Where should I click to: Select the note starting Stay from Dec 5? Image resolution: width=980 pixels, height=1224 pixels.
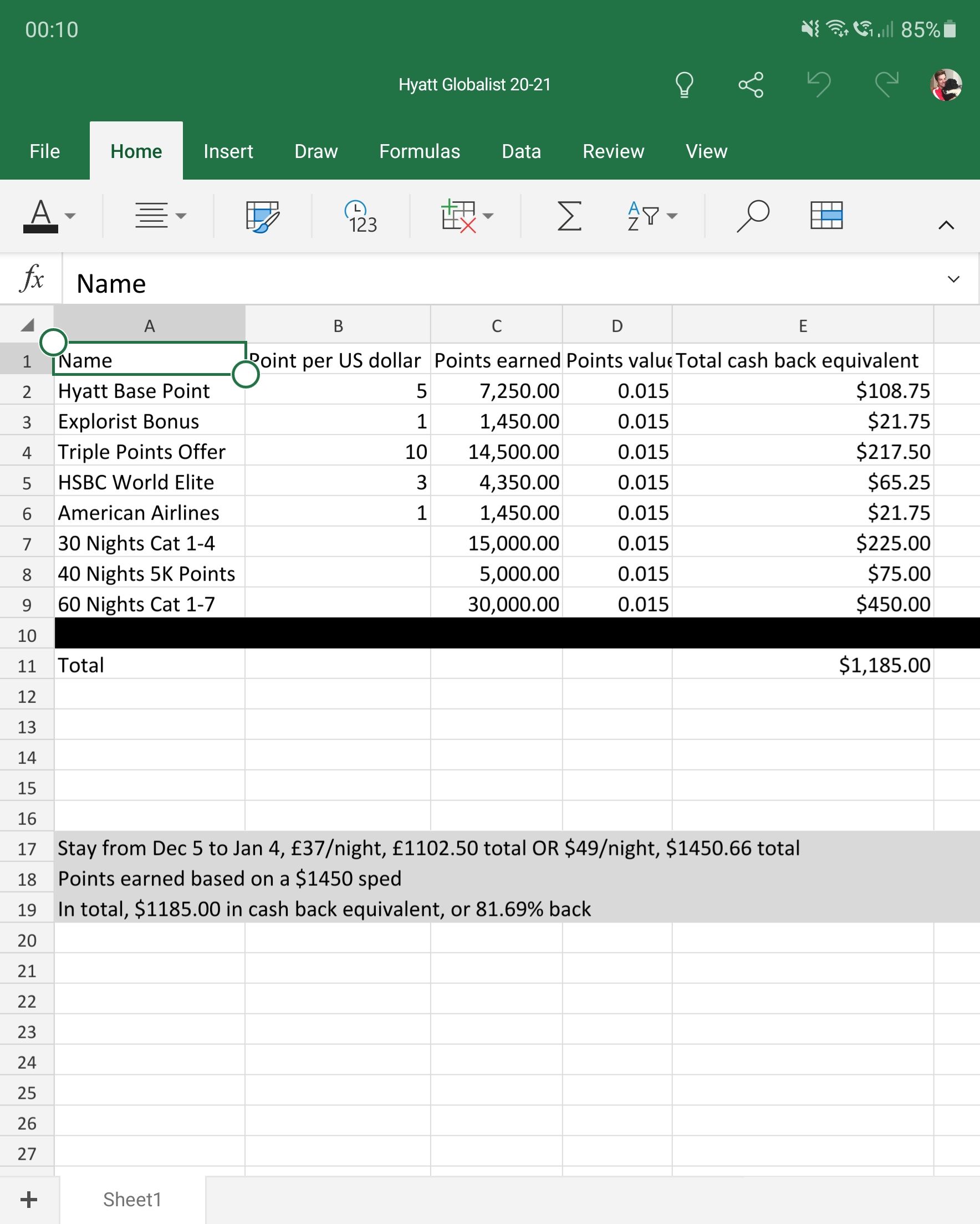428,848
